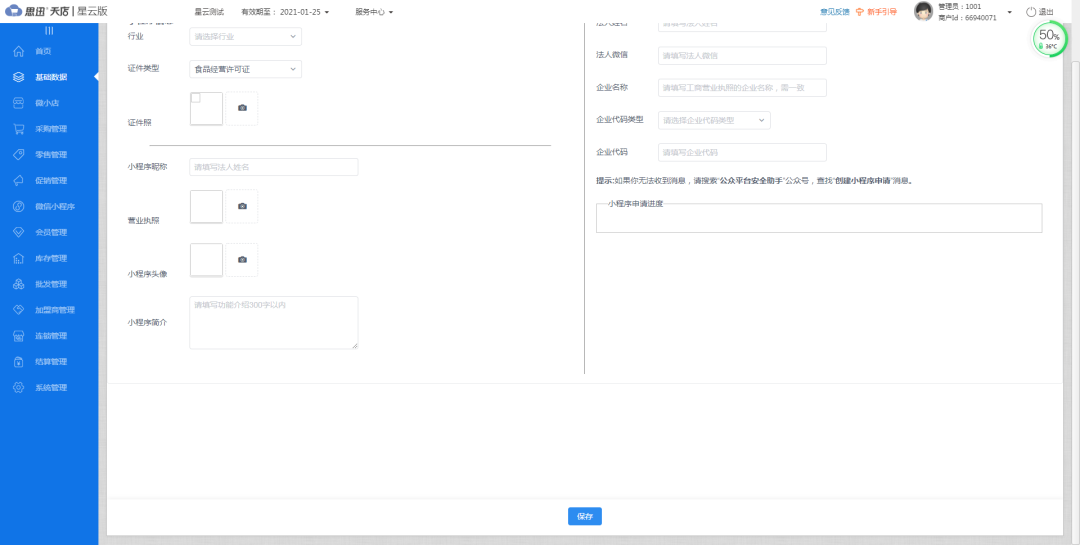Click the 小程序申请进度 progress box
The width and height of the screenshot is (1080, 545).
[819, 218]
